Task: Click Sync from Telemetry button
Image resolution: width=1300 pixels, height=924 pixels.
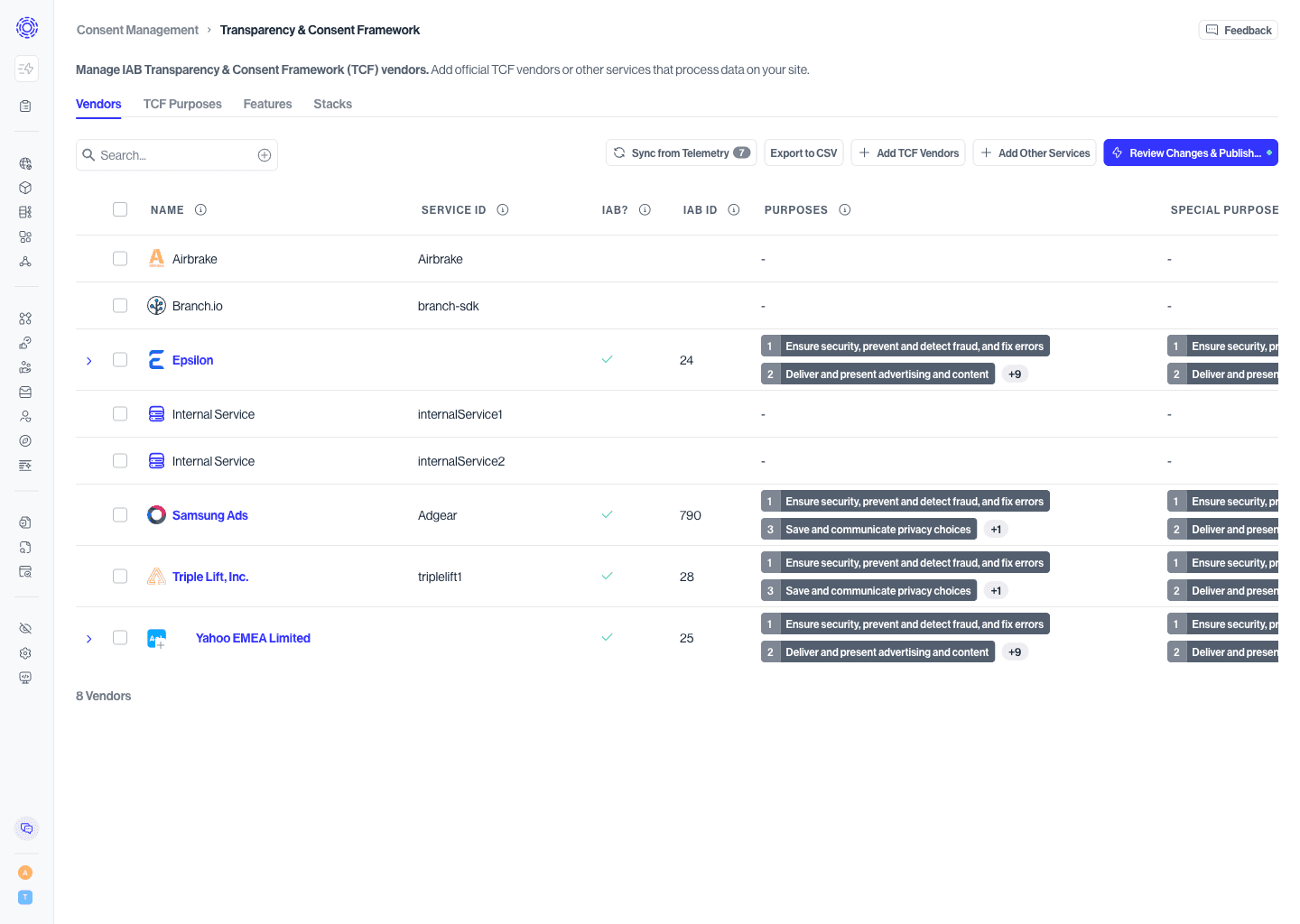Action: click(682, 152)
